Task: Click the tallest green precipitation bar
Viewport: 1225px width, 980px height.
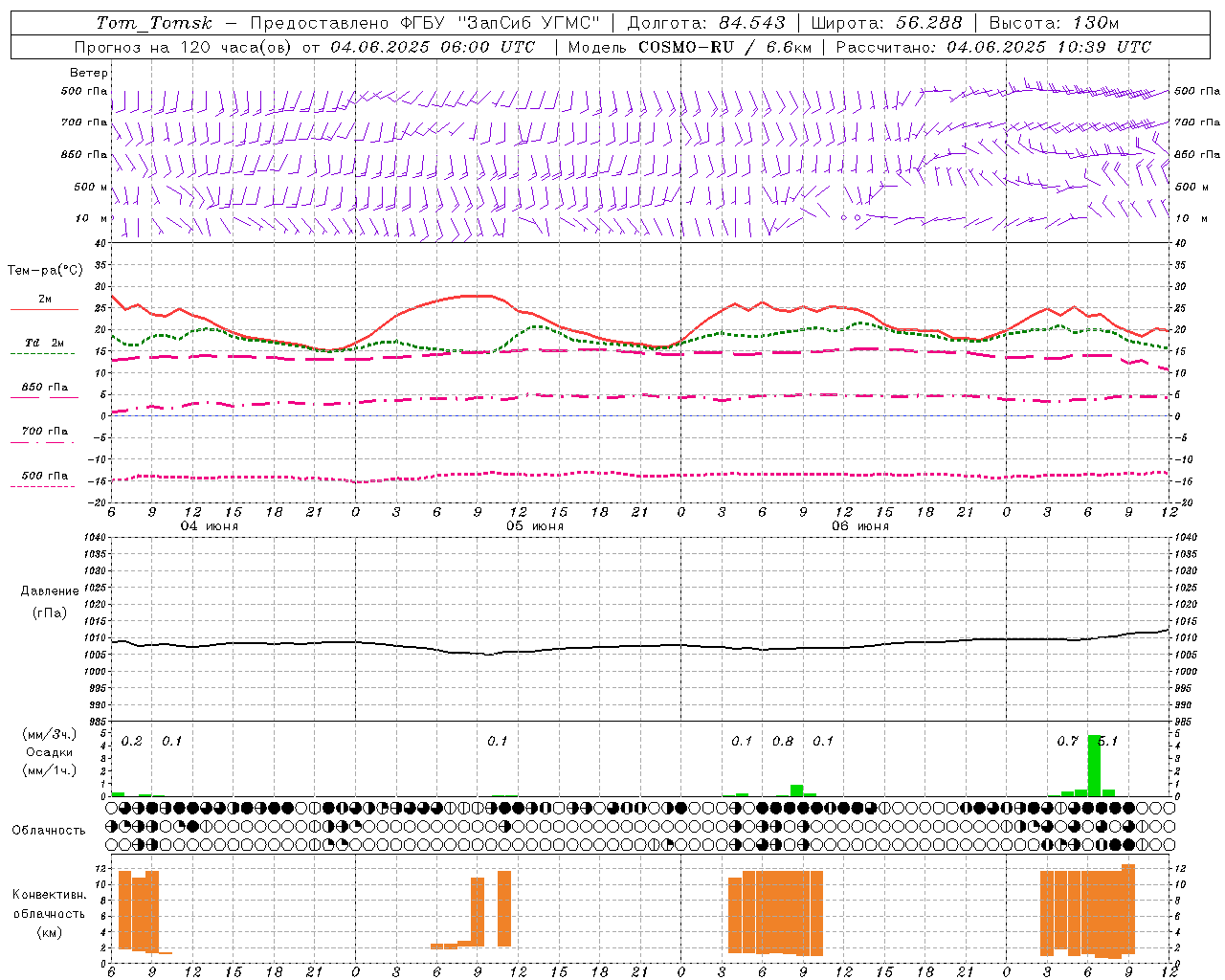Action: [x=1094, y=766]
